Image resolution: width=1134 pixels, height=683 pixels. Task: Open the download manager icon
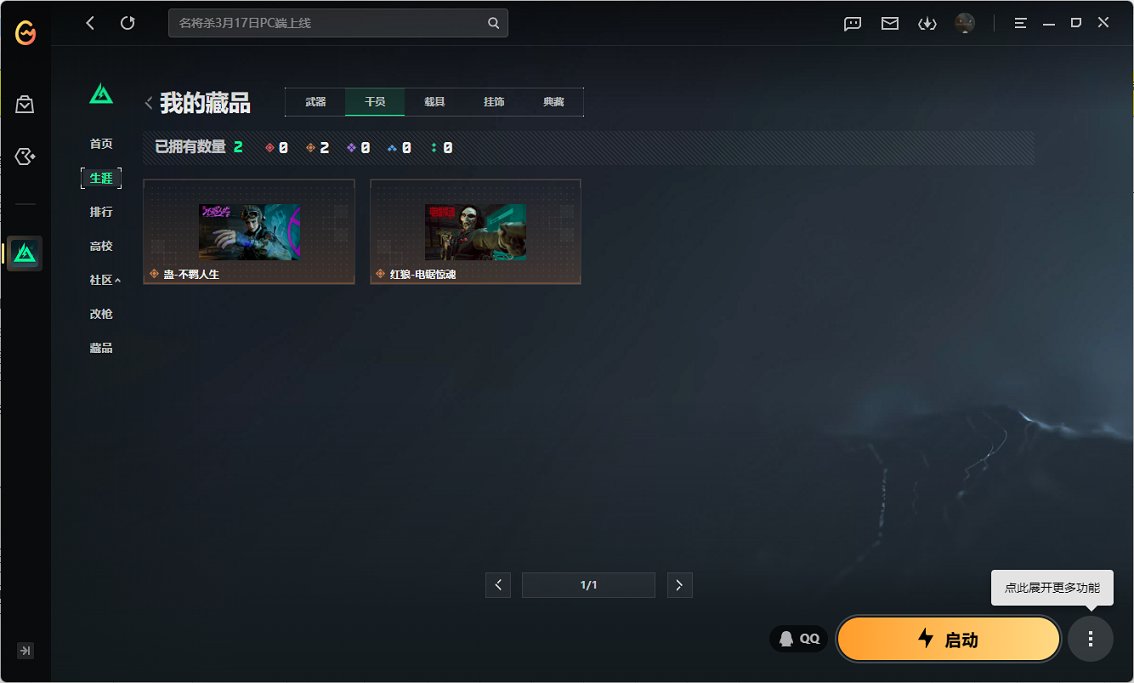pyautogui.click(x=927, y=23)
